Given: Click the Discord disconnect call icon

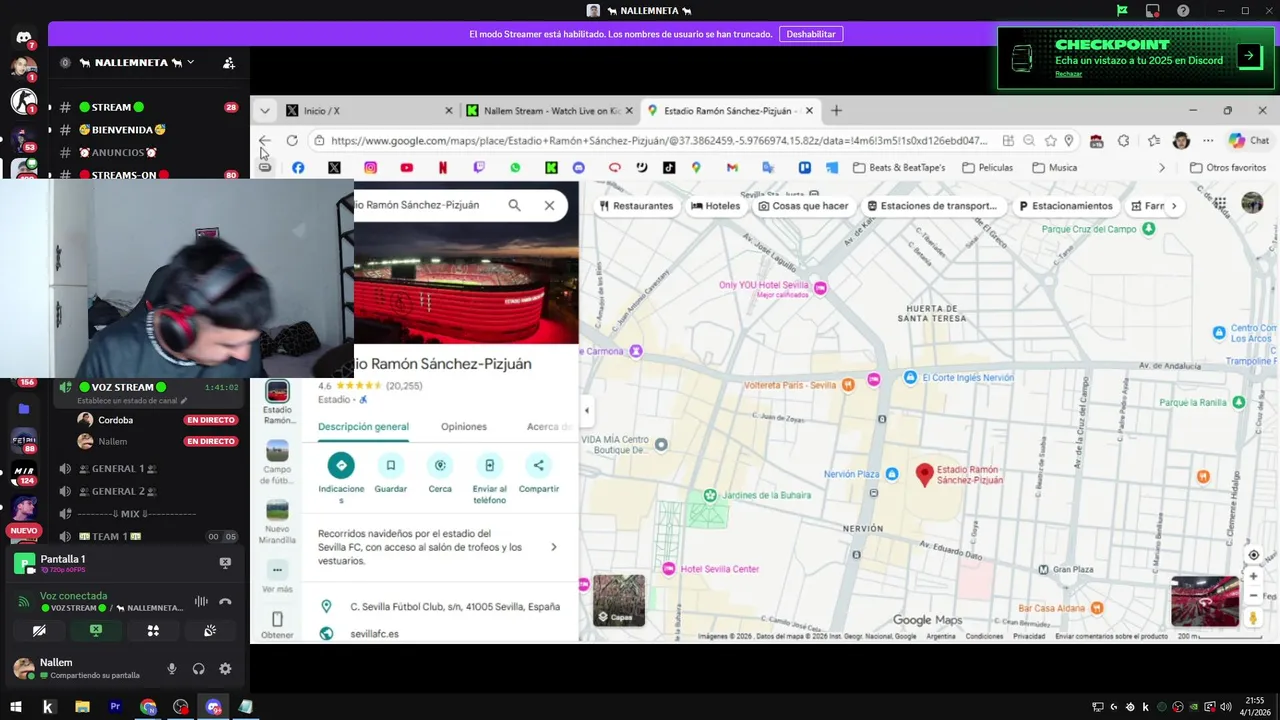Looking at the screenshot, I should [225, 601].
